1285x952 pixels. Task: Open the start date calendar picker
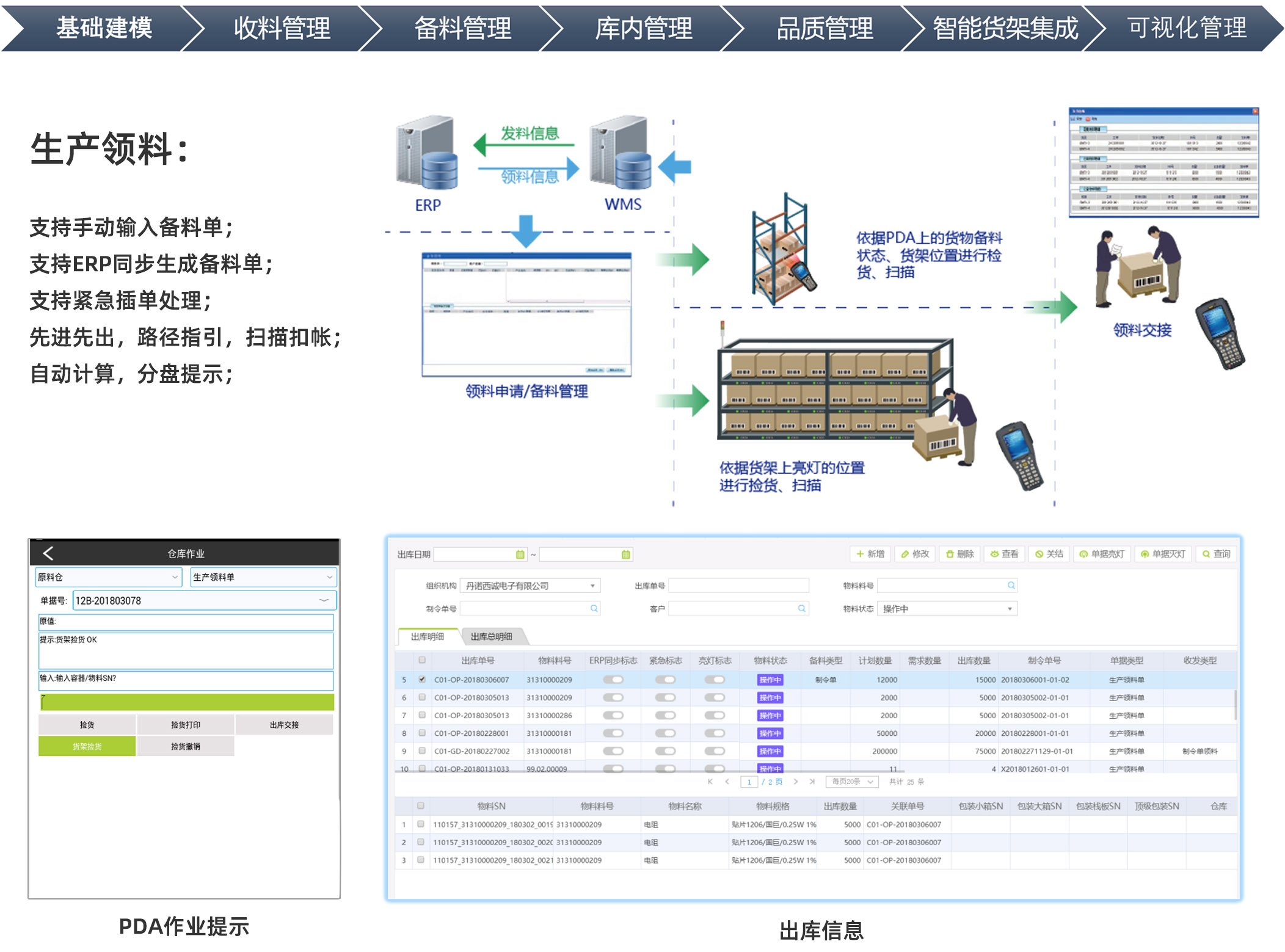(520, 554)
